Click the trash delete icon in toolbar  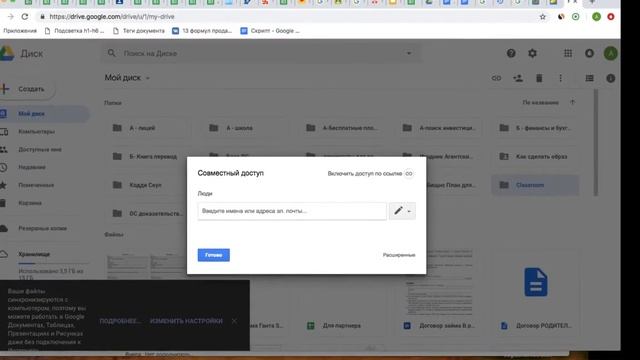point(539,78)
